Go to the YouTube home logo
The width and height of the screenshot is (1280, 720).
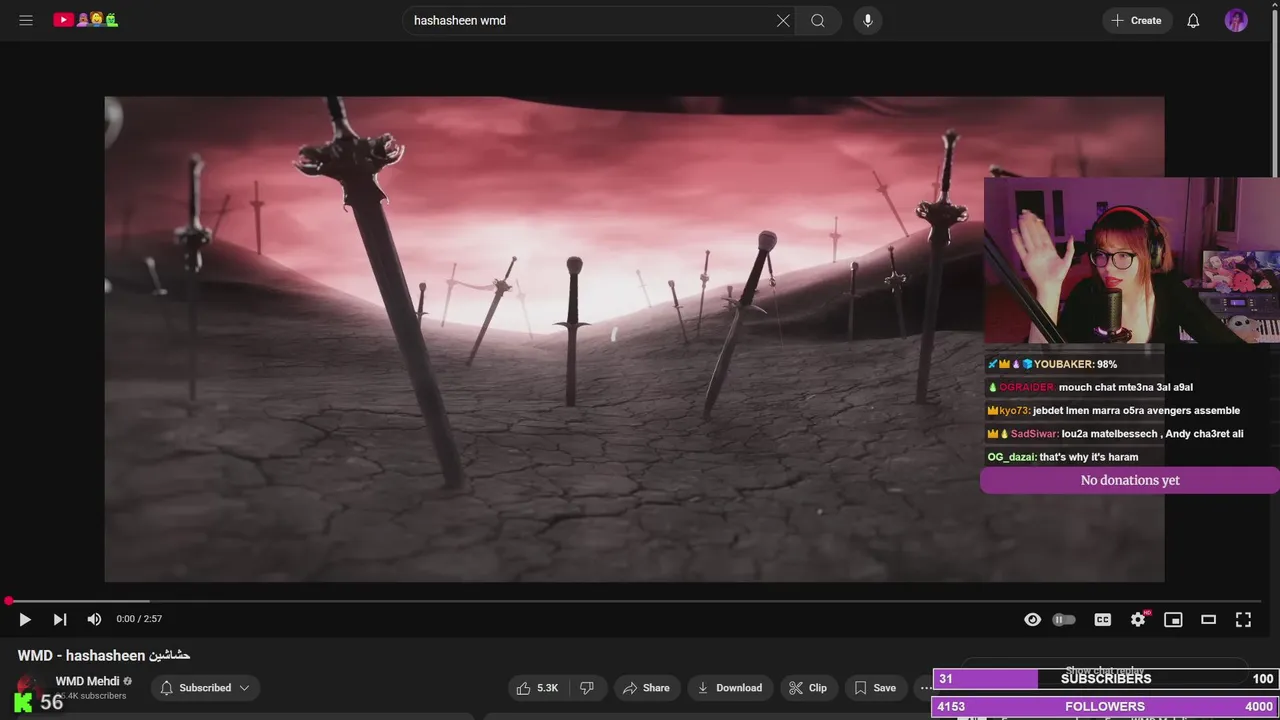coord(86,20)
